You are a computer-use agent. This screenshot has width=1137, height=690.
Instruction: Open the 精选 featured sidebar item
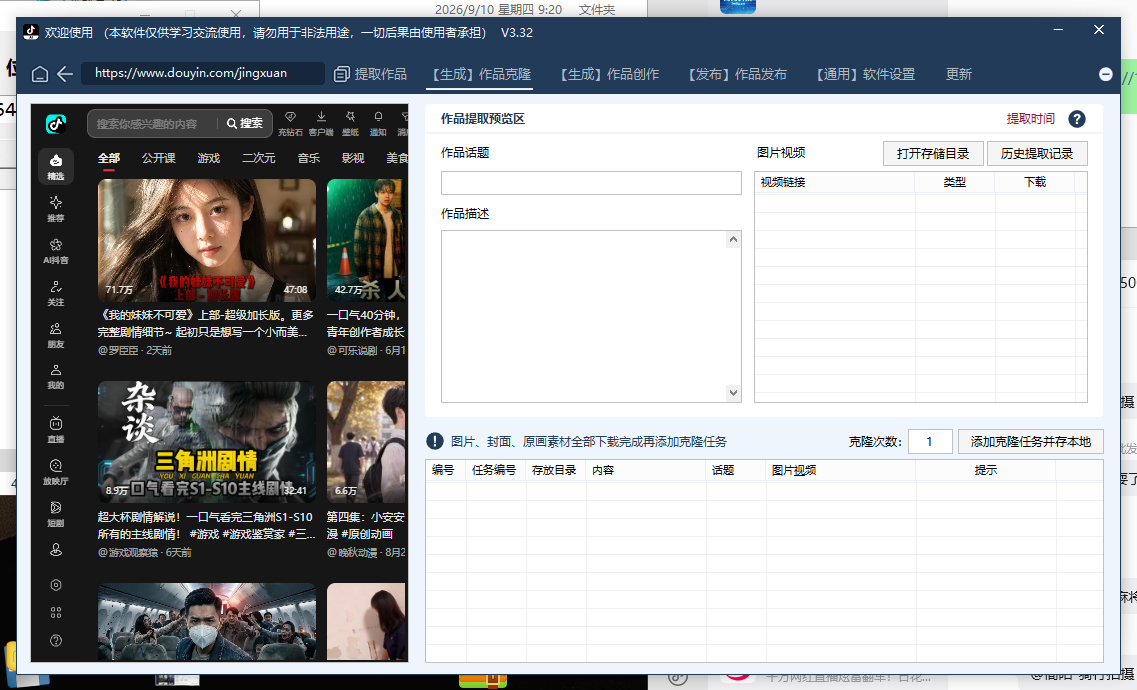pyautogui.click(x=56, y=167)
